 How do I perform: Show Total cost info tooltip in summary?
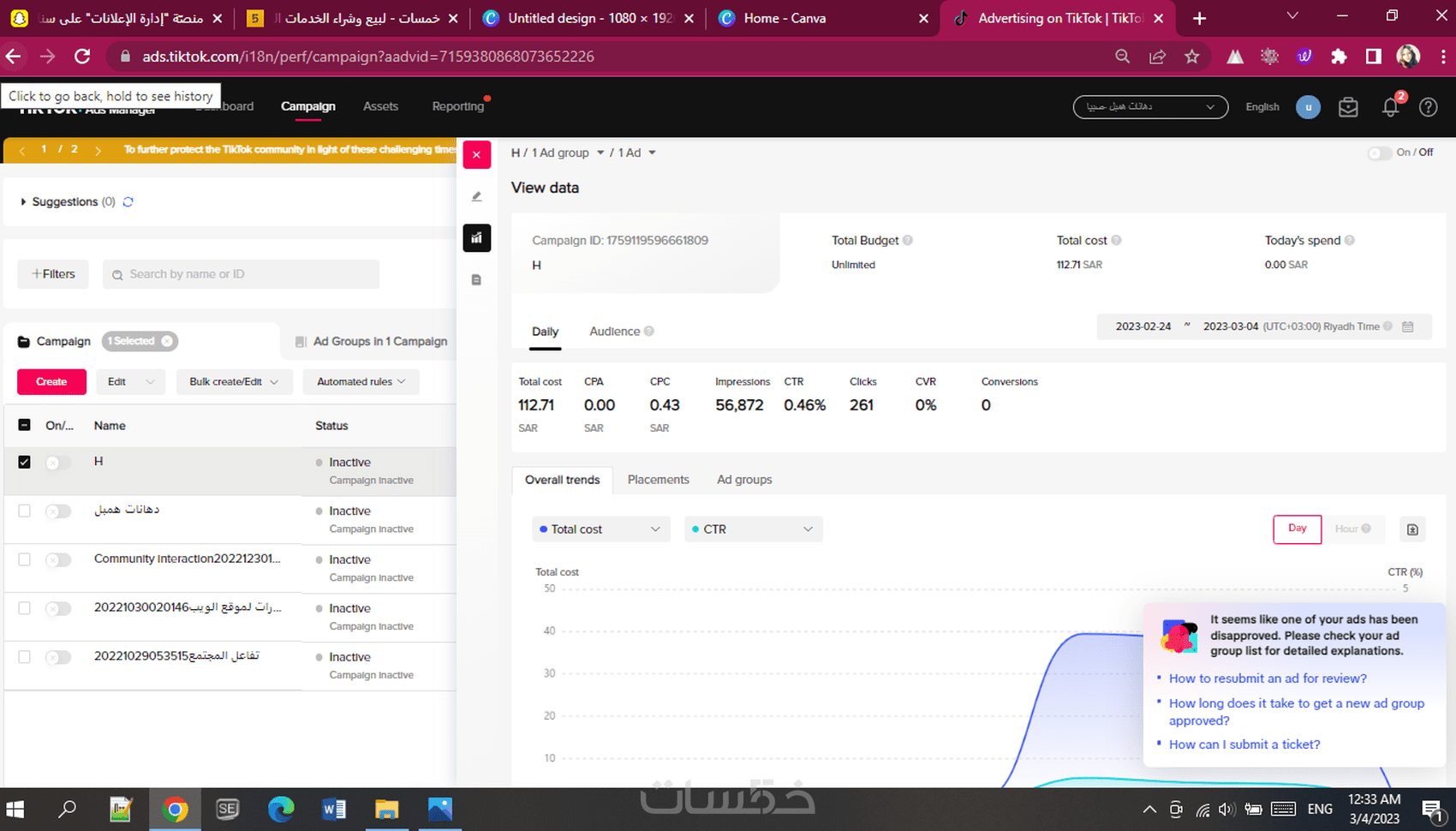pyautogui.click(x=1116, y=241)
